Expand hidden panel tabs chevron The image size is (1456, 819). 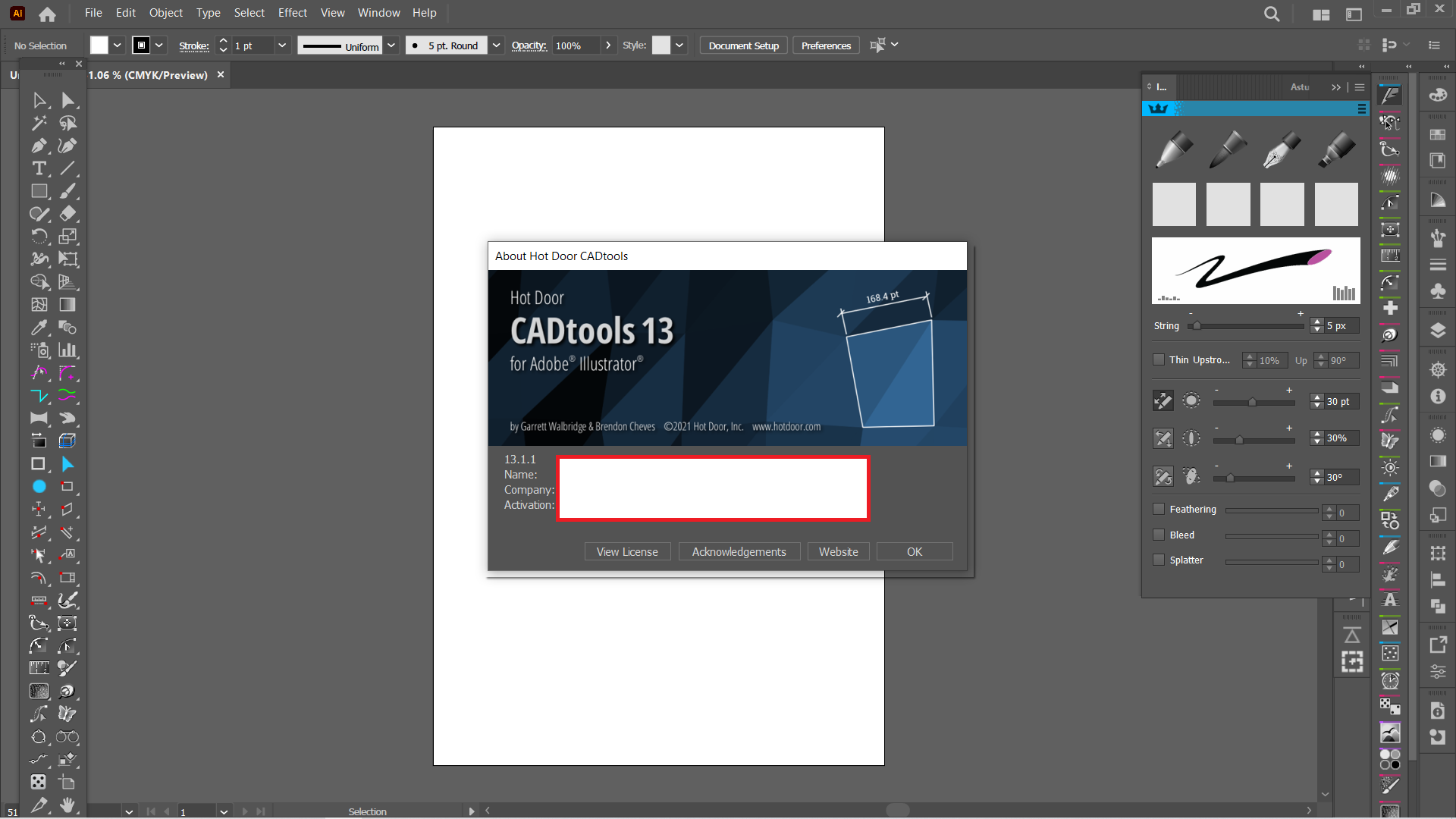[1336, 87]
